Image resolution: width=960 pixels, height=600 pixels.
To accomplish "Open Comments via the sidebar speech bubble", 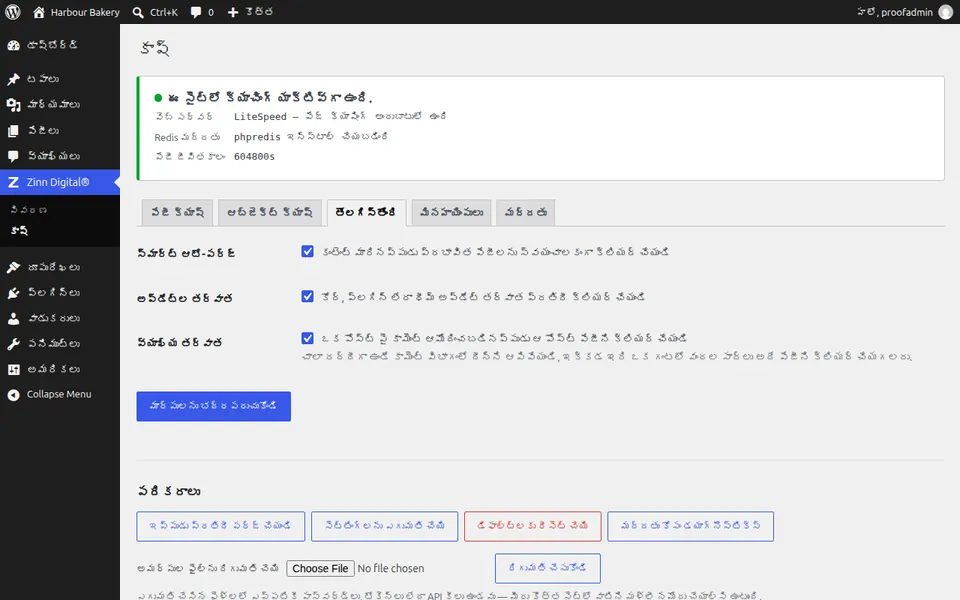I will 13,156.
